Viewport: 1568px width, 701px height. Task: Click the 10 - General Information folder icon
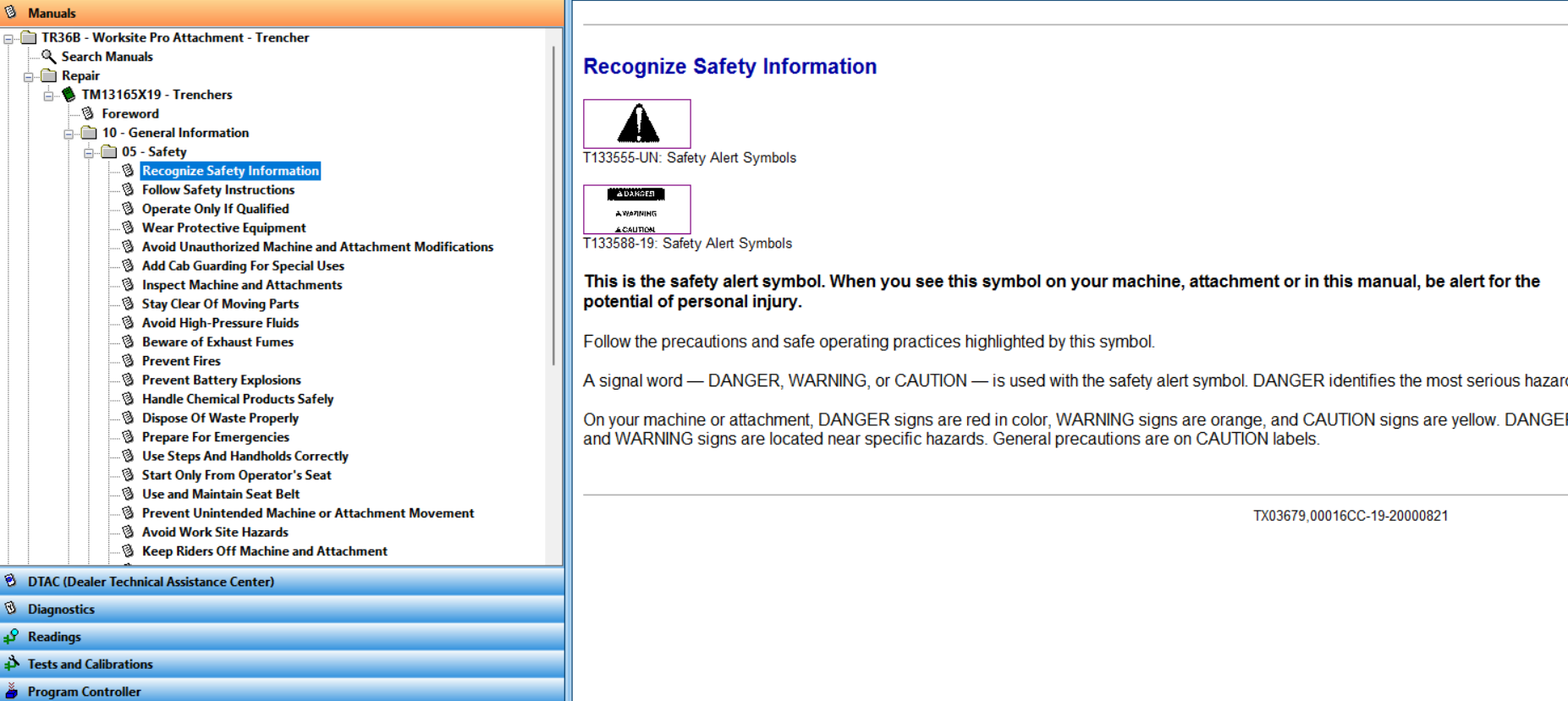coord(89,133)
